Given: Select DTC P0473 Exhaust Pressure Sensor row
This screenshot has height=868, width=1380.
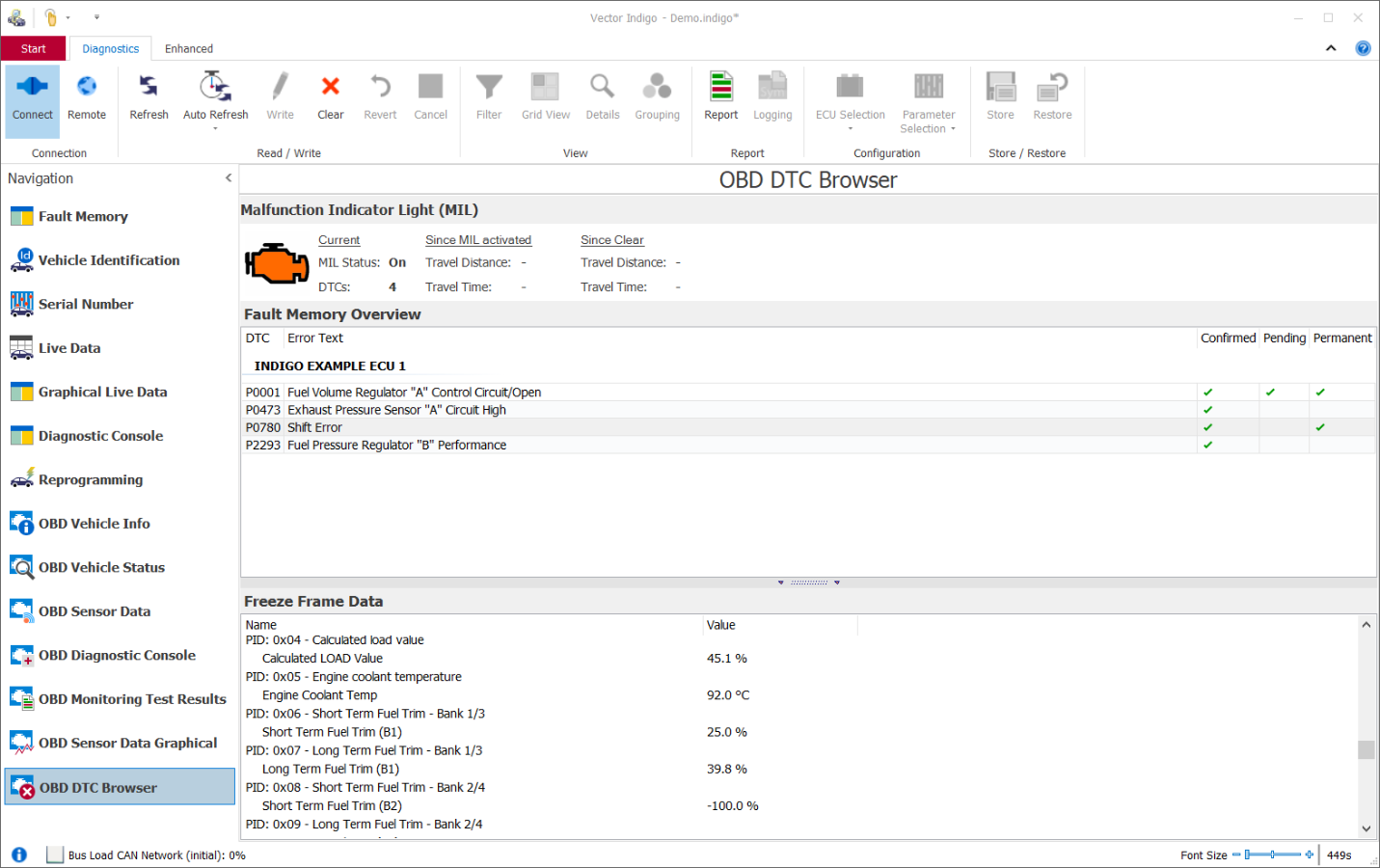Looking at the screenshot, I should click(808, 410).
